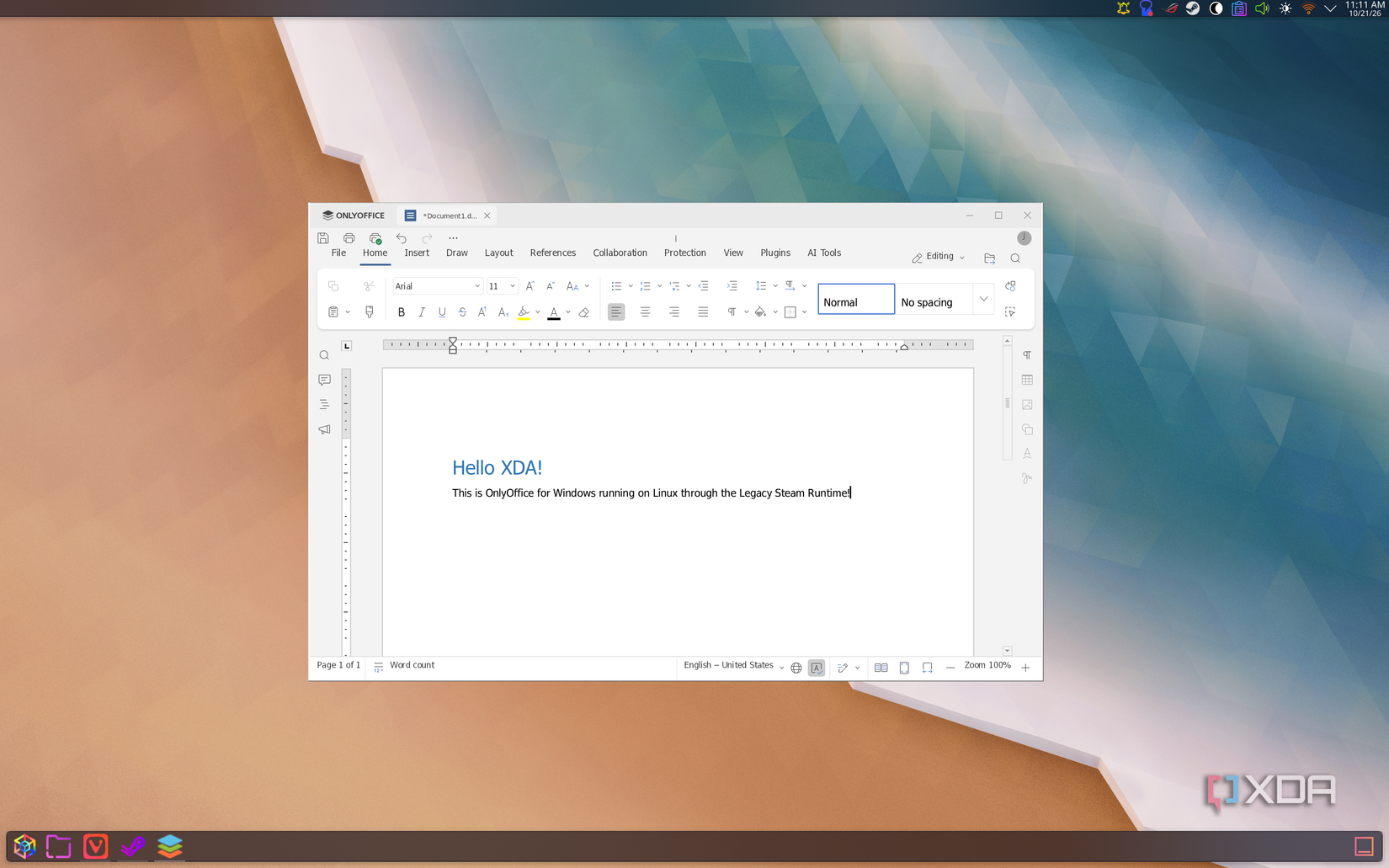
Task: Open Image settings in right sidebar
Action: click(x=1027, y=405)
